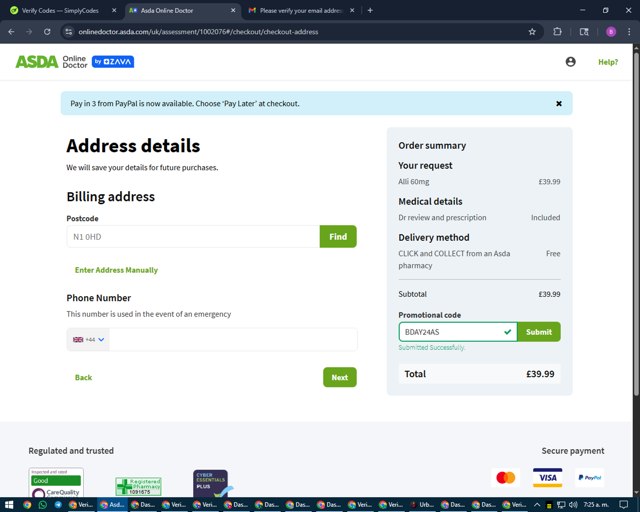Screen dimensions: 640x512
Task: Click the Promotional code field
Action: click(458, 332)
